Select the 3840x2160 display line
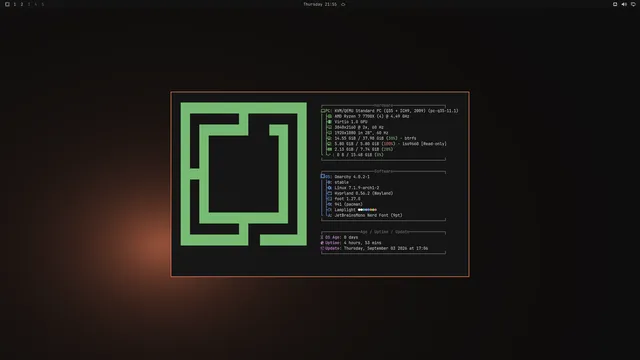 [359, 127]
